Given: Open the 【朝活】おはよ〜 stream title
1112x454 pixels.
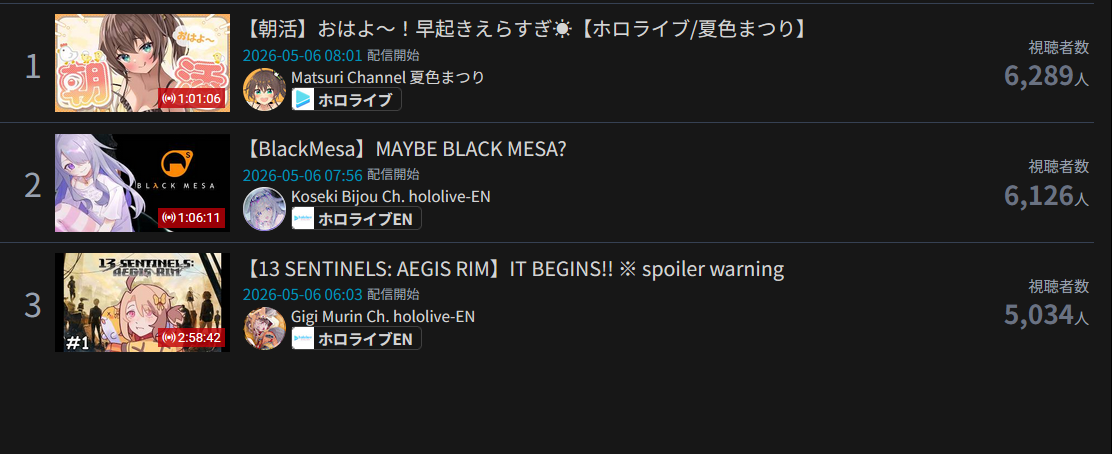Looking at the screenshot, I should click(526, 30).
